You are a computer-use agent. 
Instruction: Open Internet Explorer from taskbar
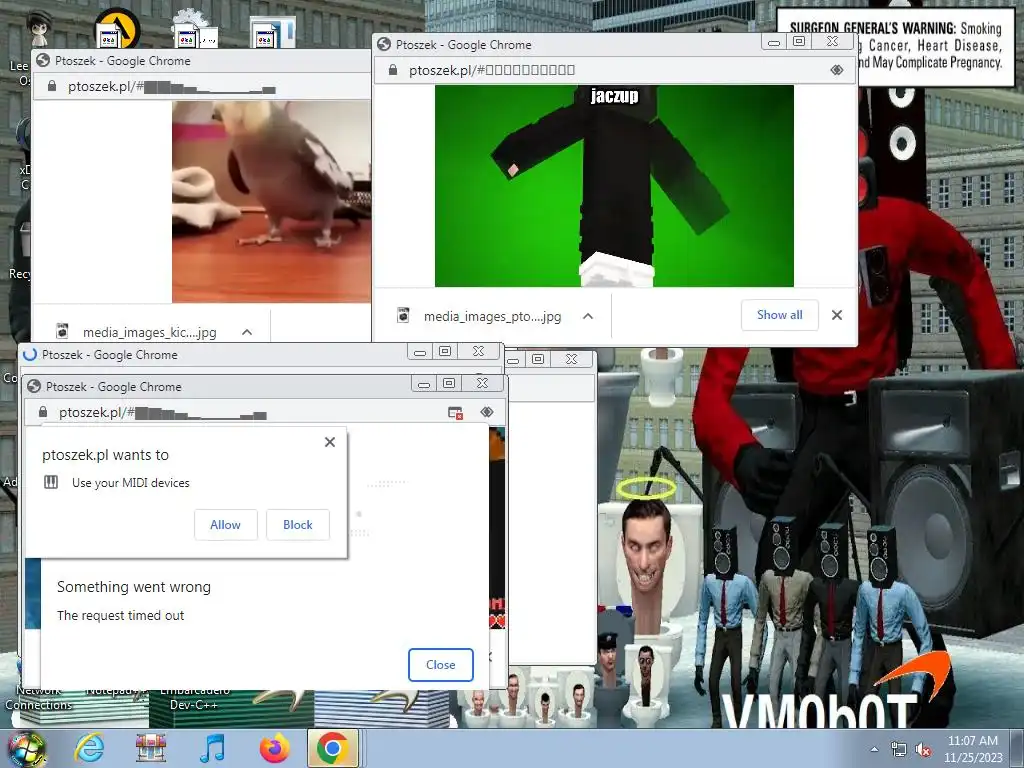pos(88,748)
